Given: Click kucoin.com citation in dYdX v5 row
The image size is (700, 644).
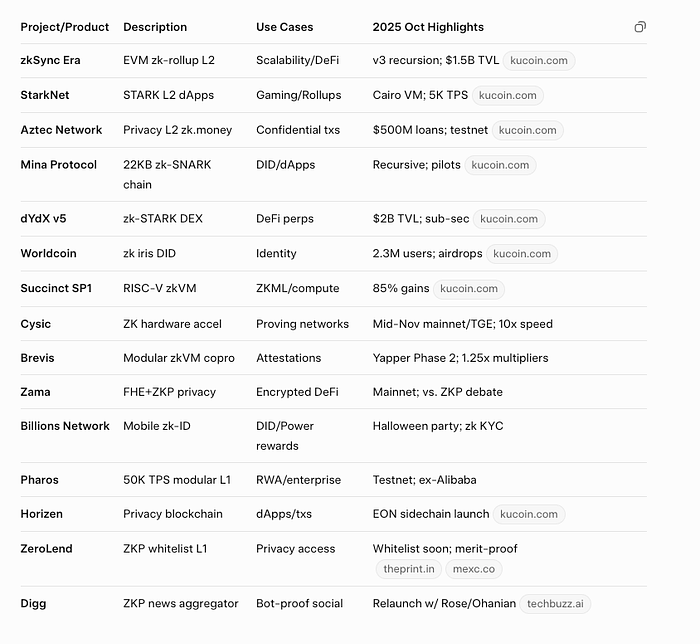Looking at the screenshot, I should (x=509, y=219).
